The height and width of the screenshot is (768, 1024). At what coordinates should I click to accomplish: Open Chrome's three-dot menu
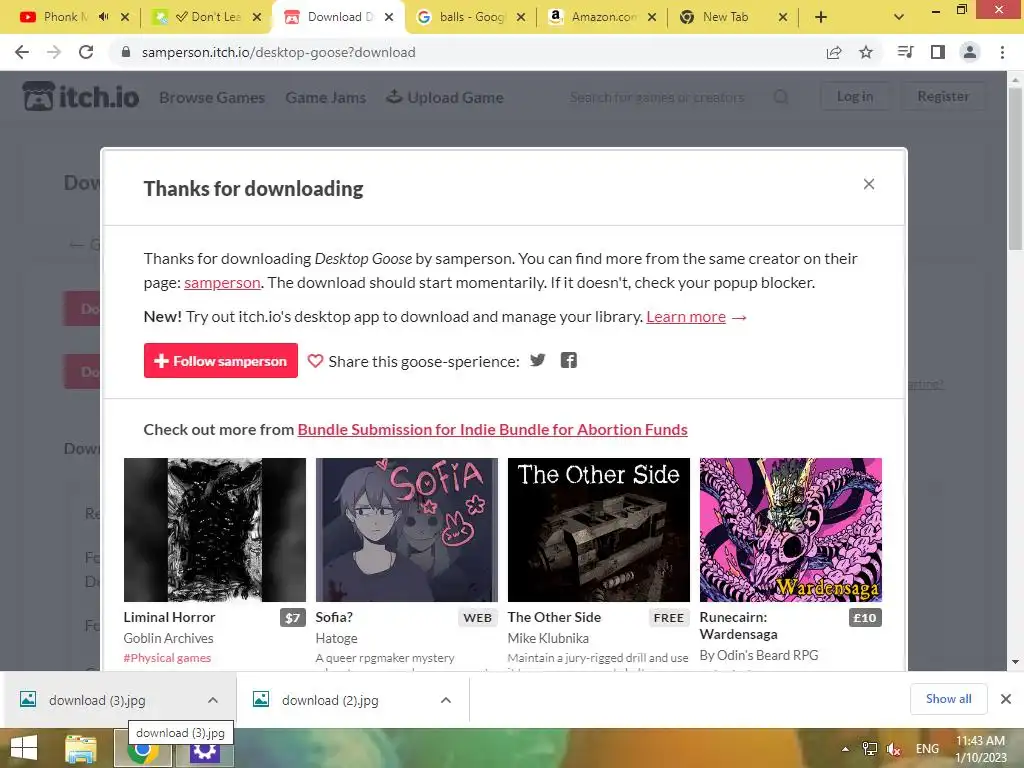click(x=1002, y=52)
